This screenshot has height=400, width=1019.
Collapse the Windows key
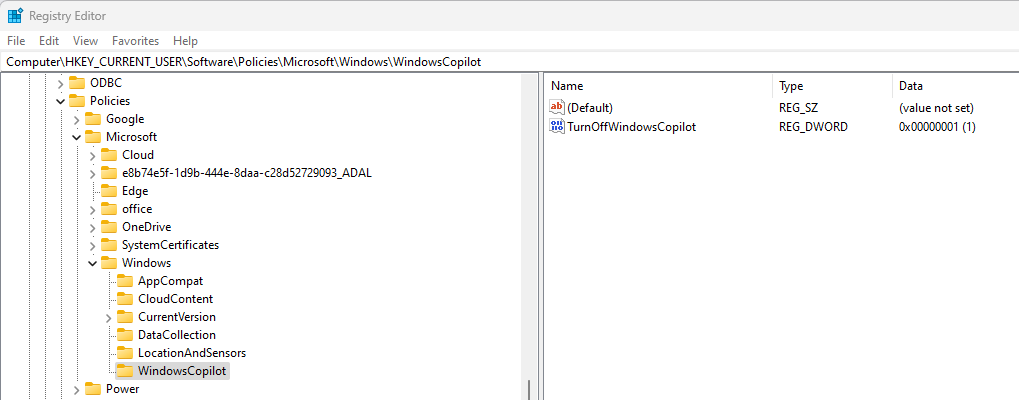[93, 263]
